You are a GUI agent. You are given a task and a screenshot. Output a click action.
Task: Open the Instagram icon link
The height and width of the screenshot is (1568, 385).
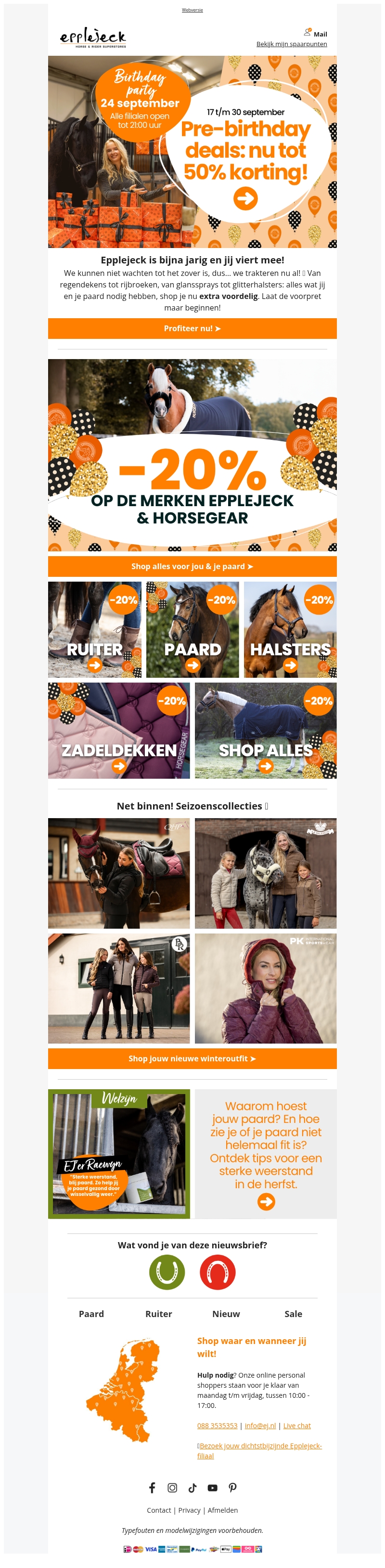click(172, 1488)
